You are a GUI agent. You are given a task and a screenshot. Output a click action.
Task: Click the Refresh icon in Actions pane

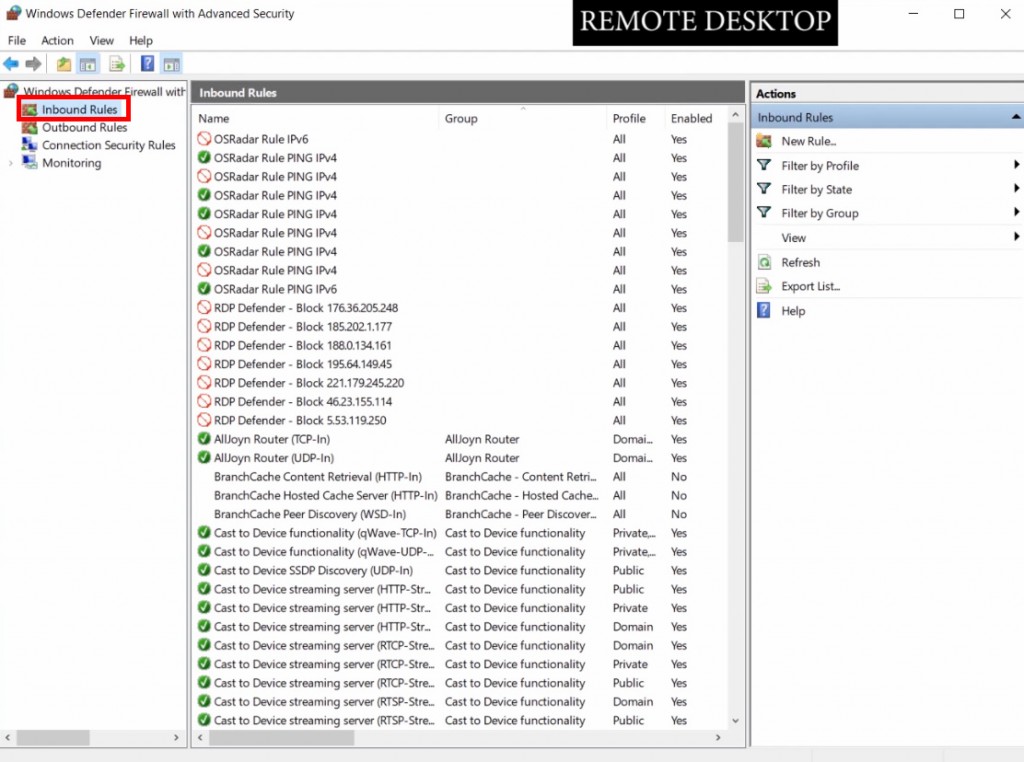[764, 262]
